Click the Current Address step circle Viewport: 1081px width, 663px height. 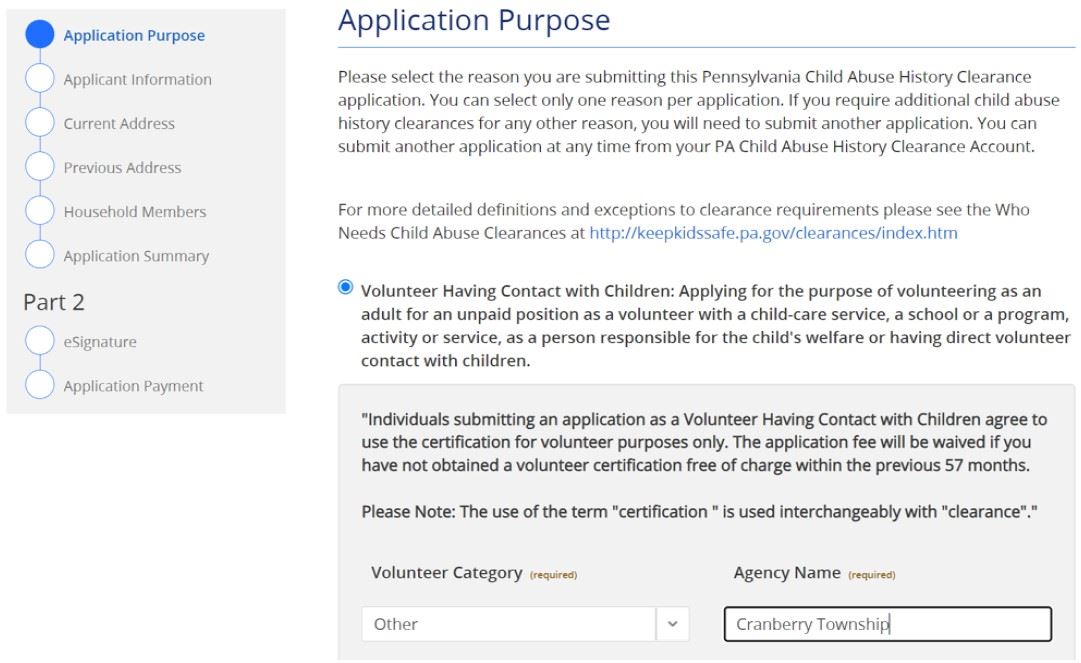pyautogui.click(x=39, y=123)
